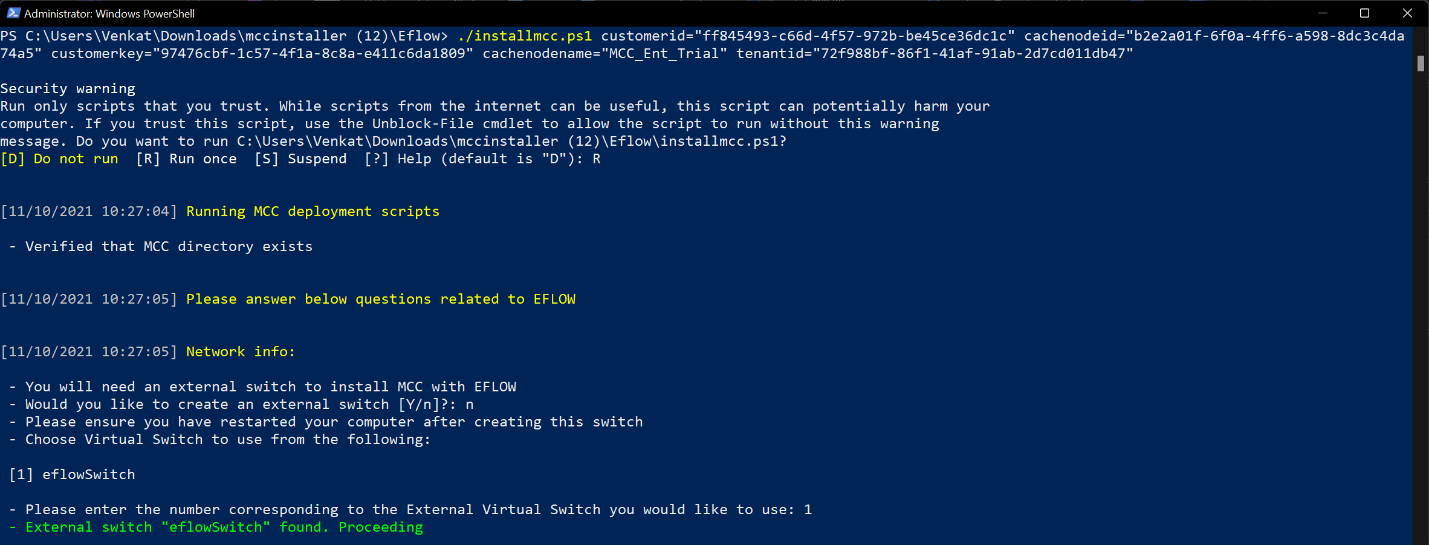This screenshot has height=545, width=1429.
Task: Click the "Security warning" heading text
Action: click(68, 88)
